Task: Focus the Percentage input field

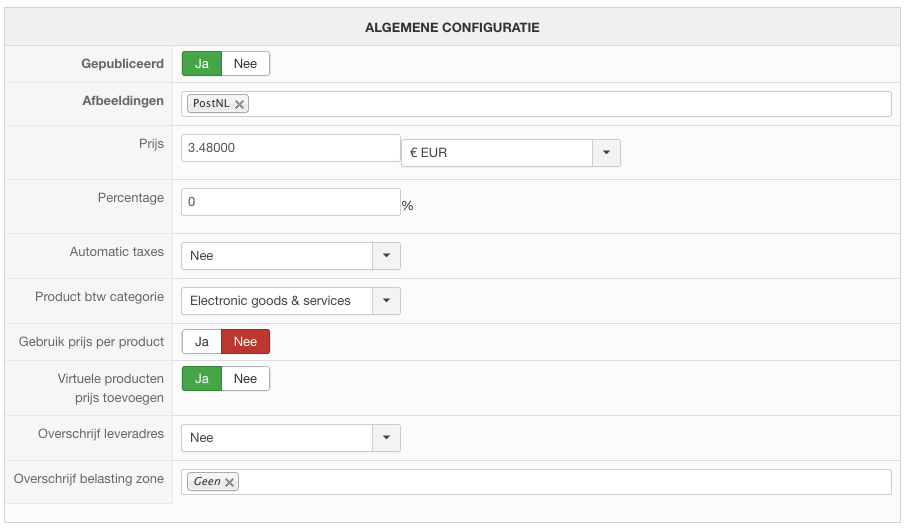Action: [x=290, y=202]
